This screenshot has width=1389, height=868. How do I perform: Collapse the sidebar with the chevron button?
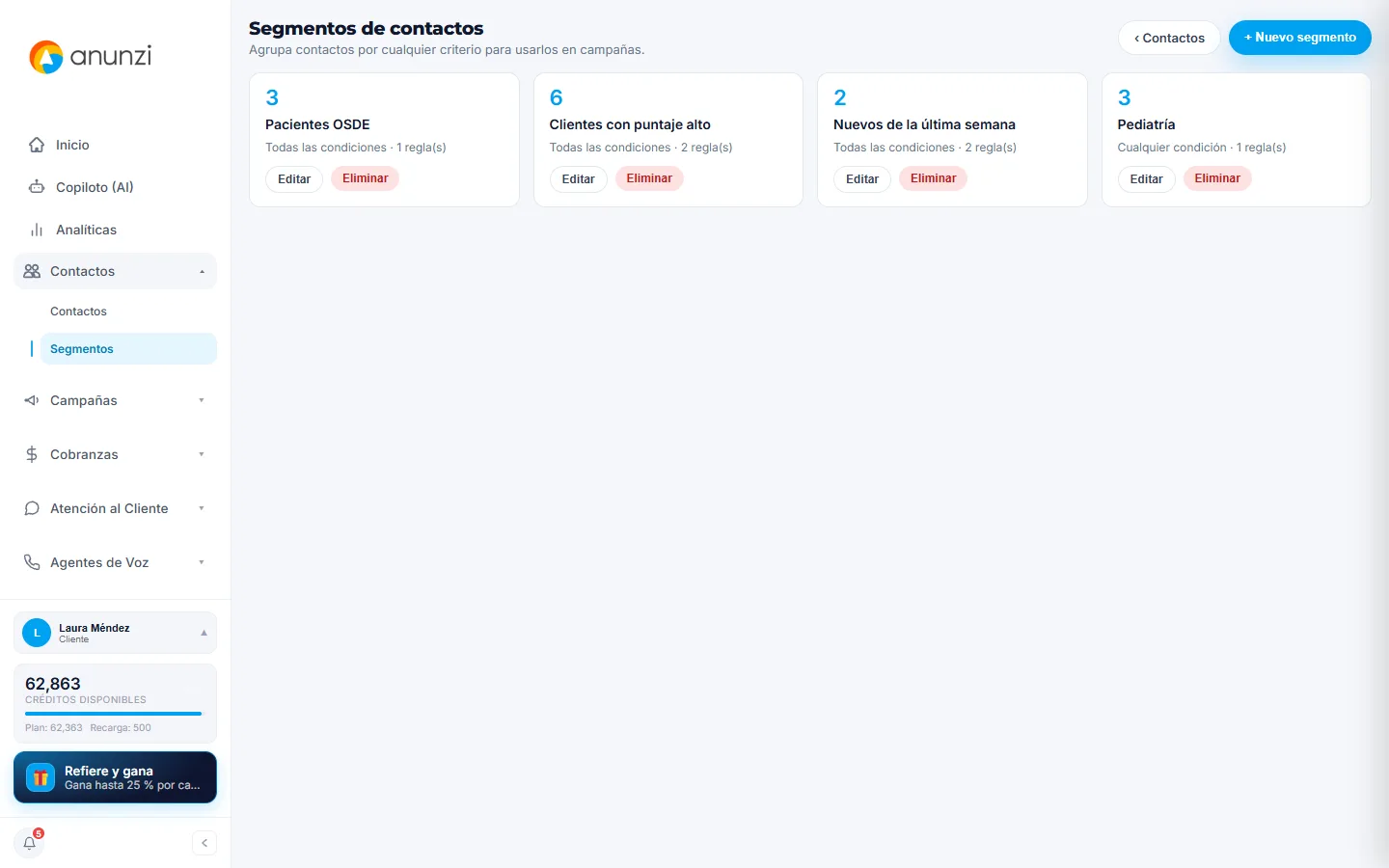[204, 843]
